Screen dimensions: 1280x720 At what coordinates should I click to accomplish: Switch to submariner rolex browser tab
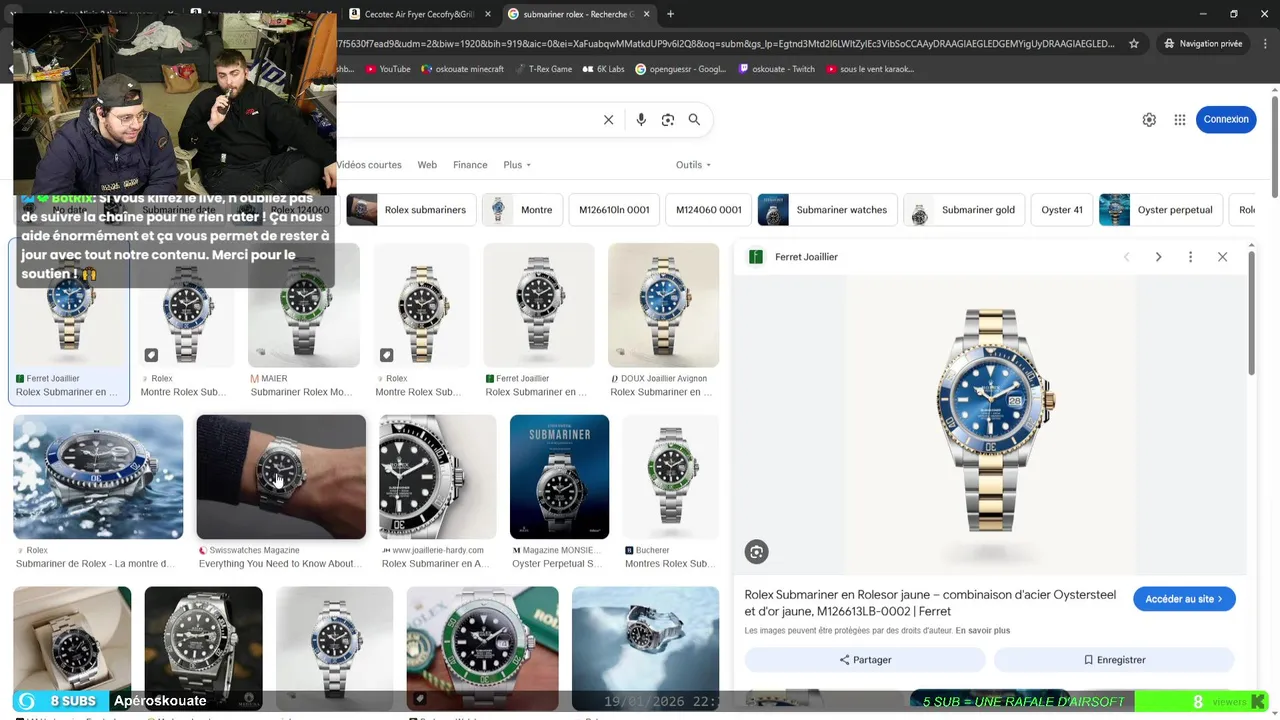click(x=578, y=14)
